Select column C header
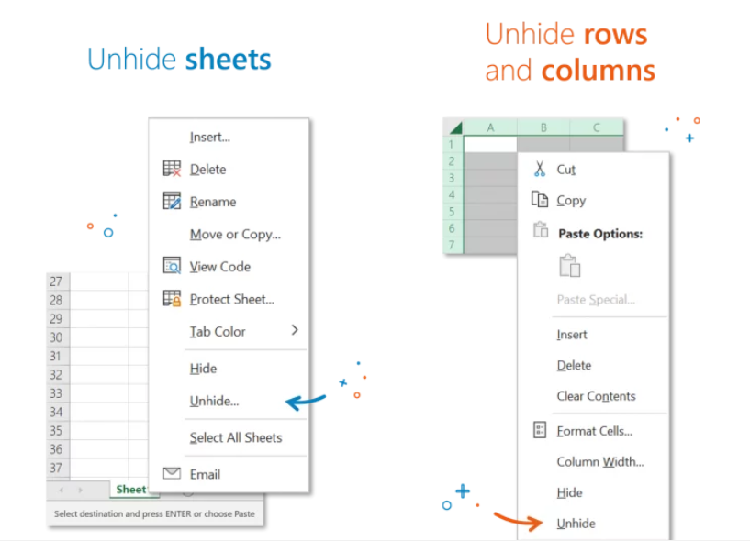 point(596,128)
